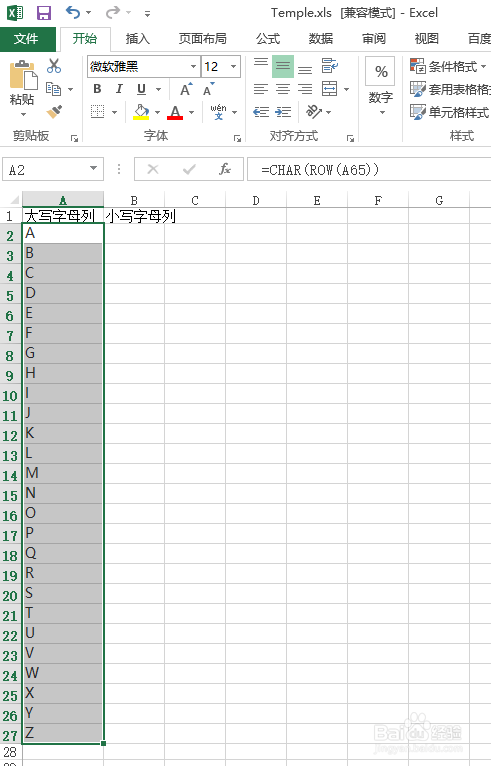Open the underline style dropdown arrow
491x766 pixels.
(x=158, y=89)
